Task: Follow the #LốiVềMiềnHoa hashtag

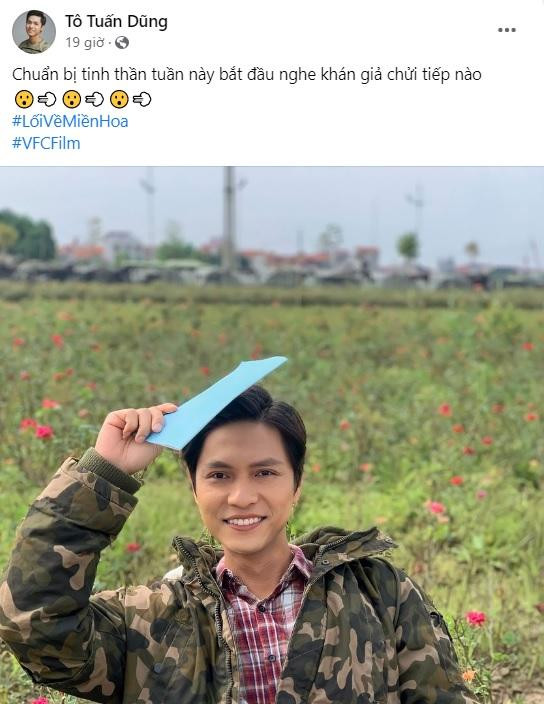Action: pos(70,121)
